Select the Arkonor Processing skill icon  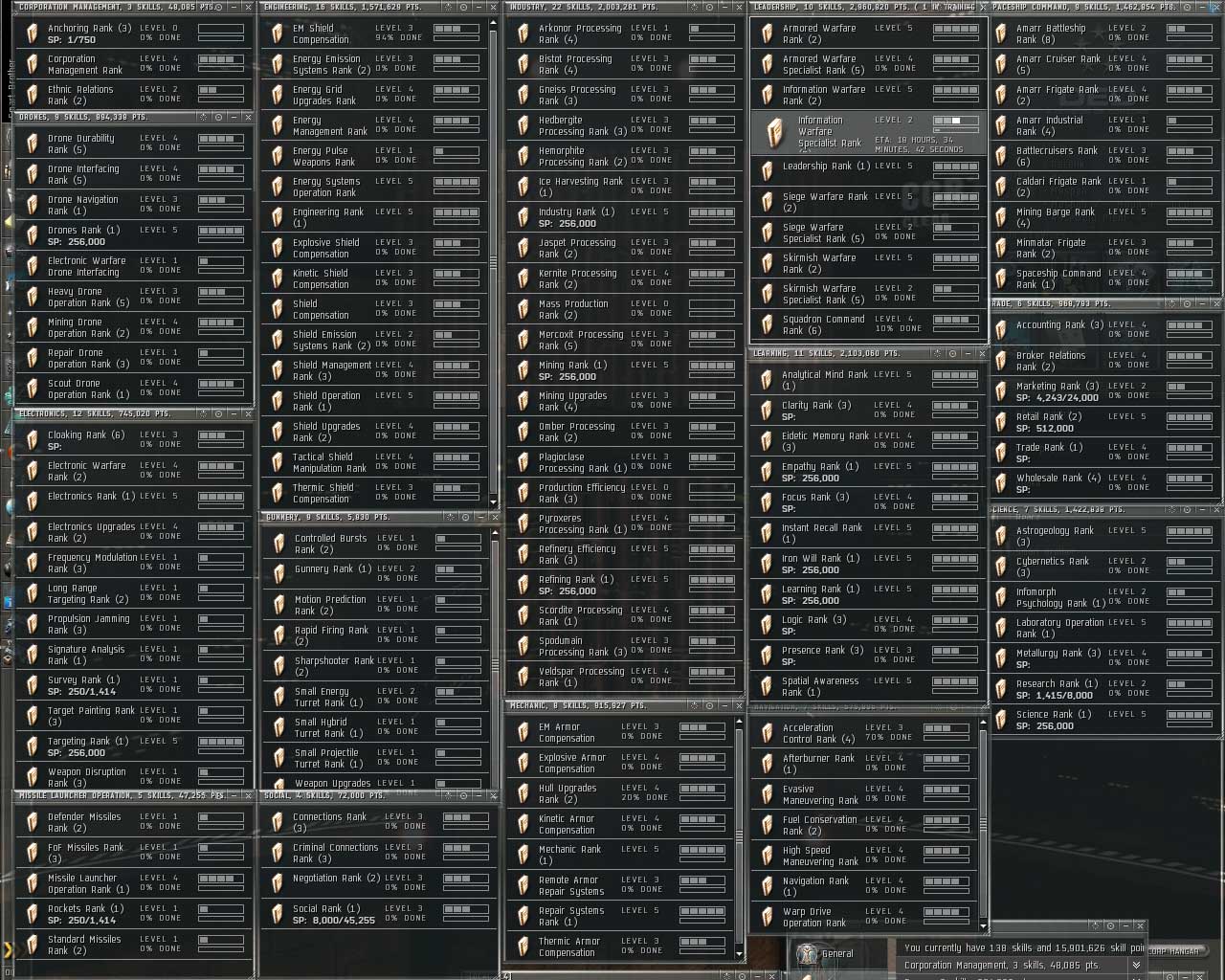[x=523, y=34]
